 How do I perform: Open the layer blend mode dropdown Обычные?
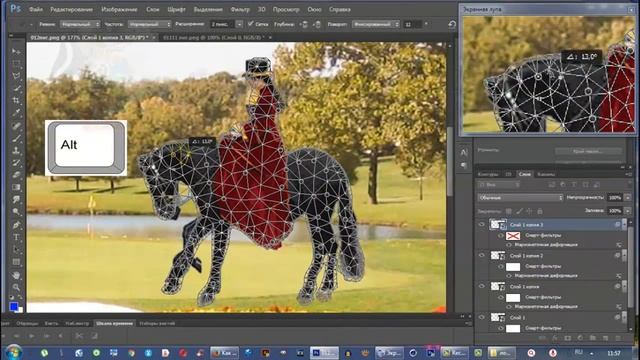pos(520,198)
